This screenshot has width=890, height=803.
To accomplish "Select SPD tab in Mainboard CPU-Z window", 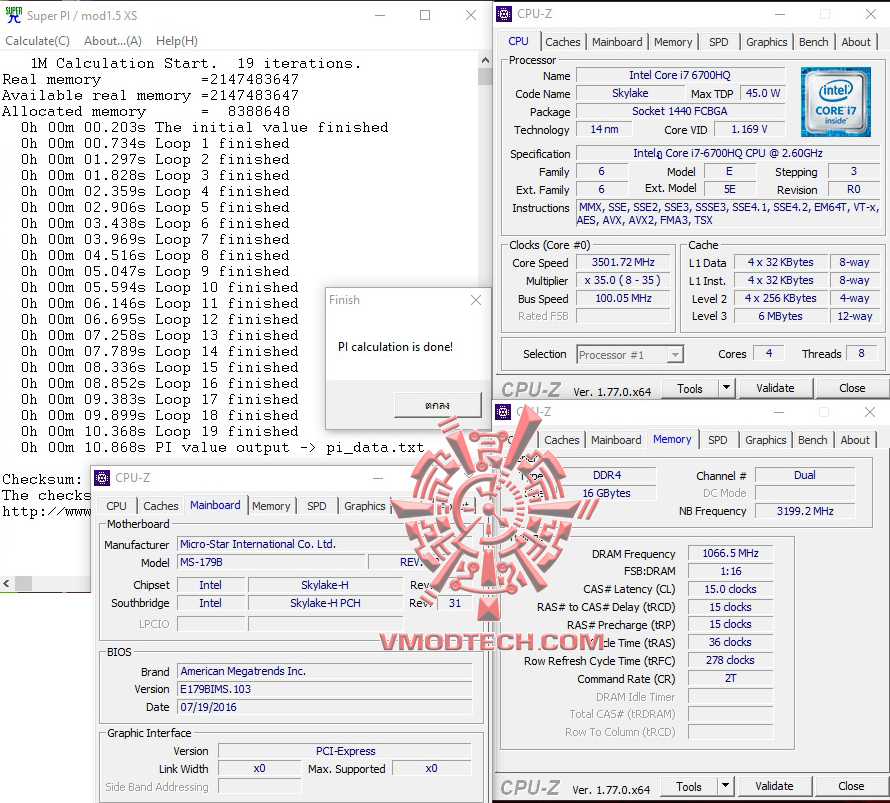I will [316, 506].
